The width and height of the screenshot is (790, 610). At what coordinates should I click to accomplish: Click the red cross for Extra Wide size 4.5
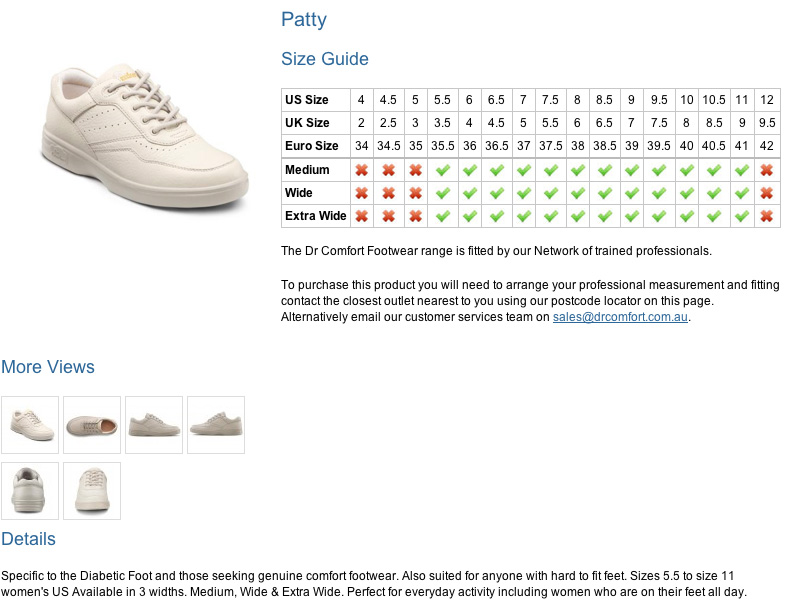[x=388, y=216]
